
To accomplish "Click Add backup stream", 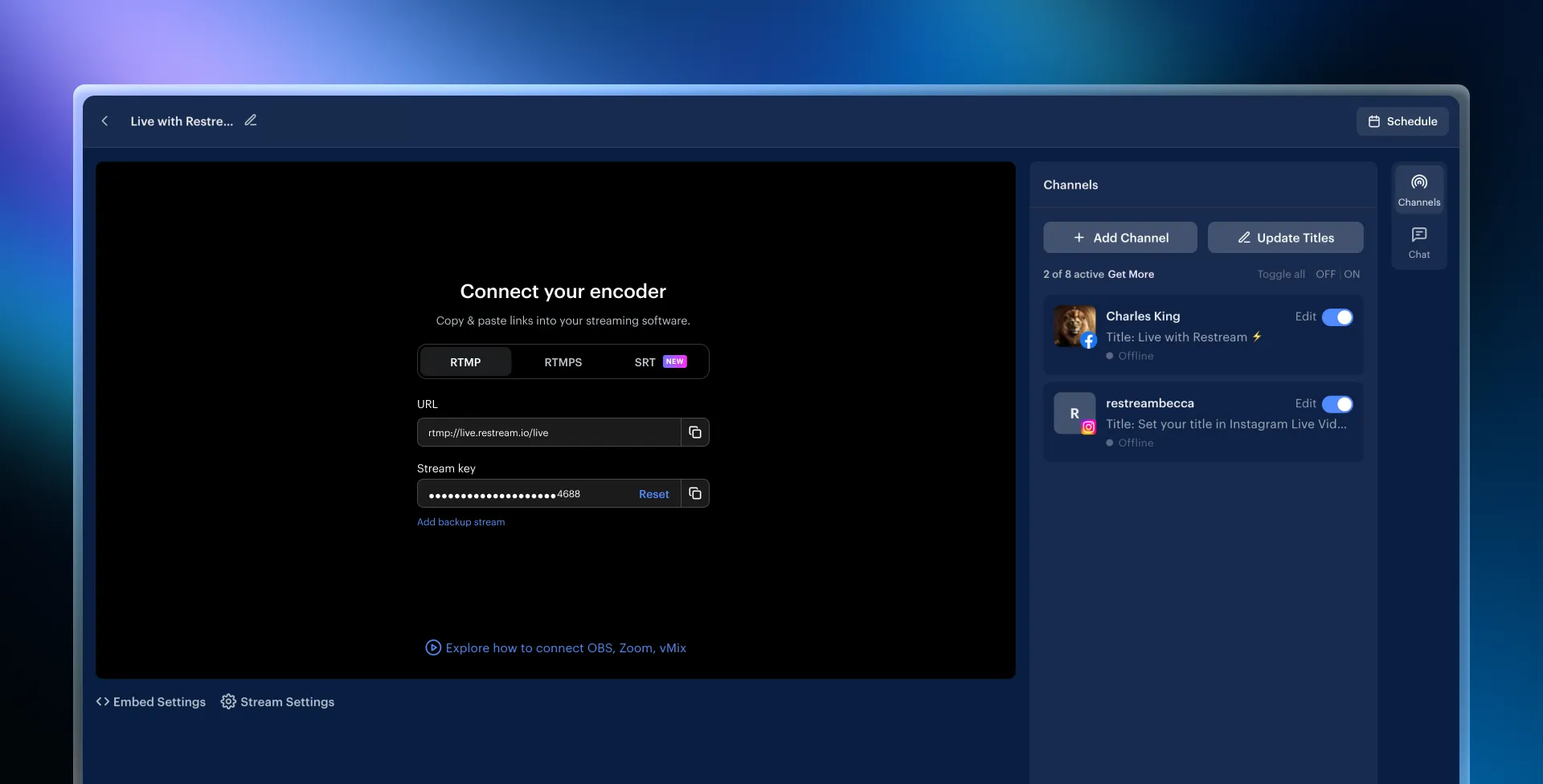I will point(460,521).
